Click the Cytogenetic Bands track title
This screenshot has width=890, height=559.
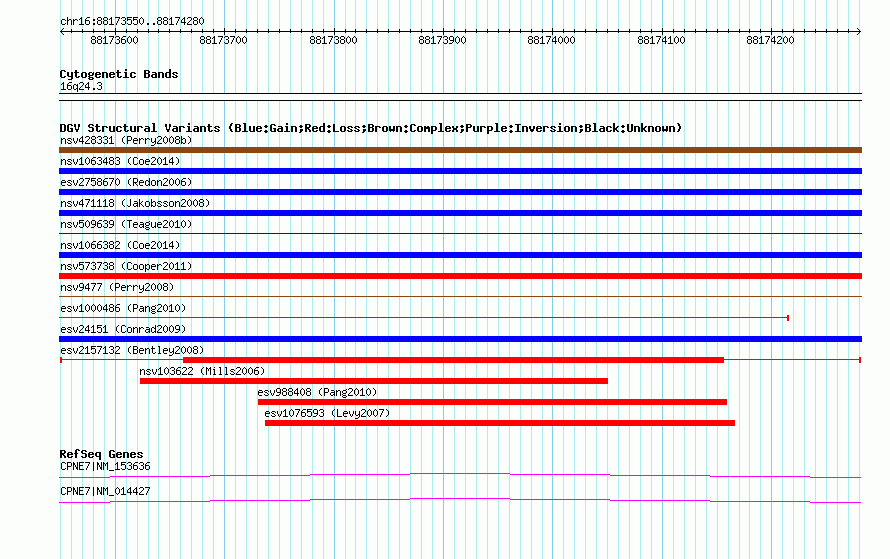point(119,74)
